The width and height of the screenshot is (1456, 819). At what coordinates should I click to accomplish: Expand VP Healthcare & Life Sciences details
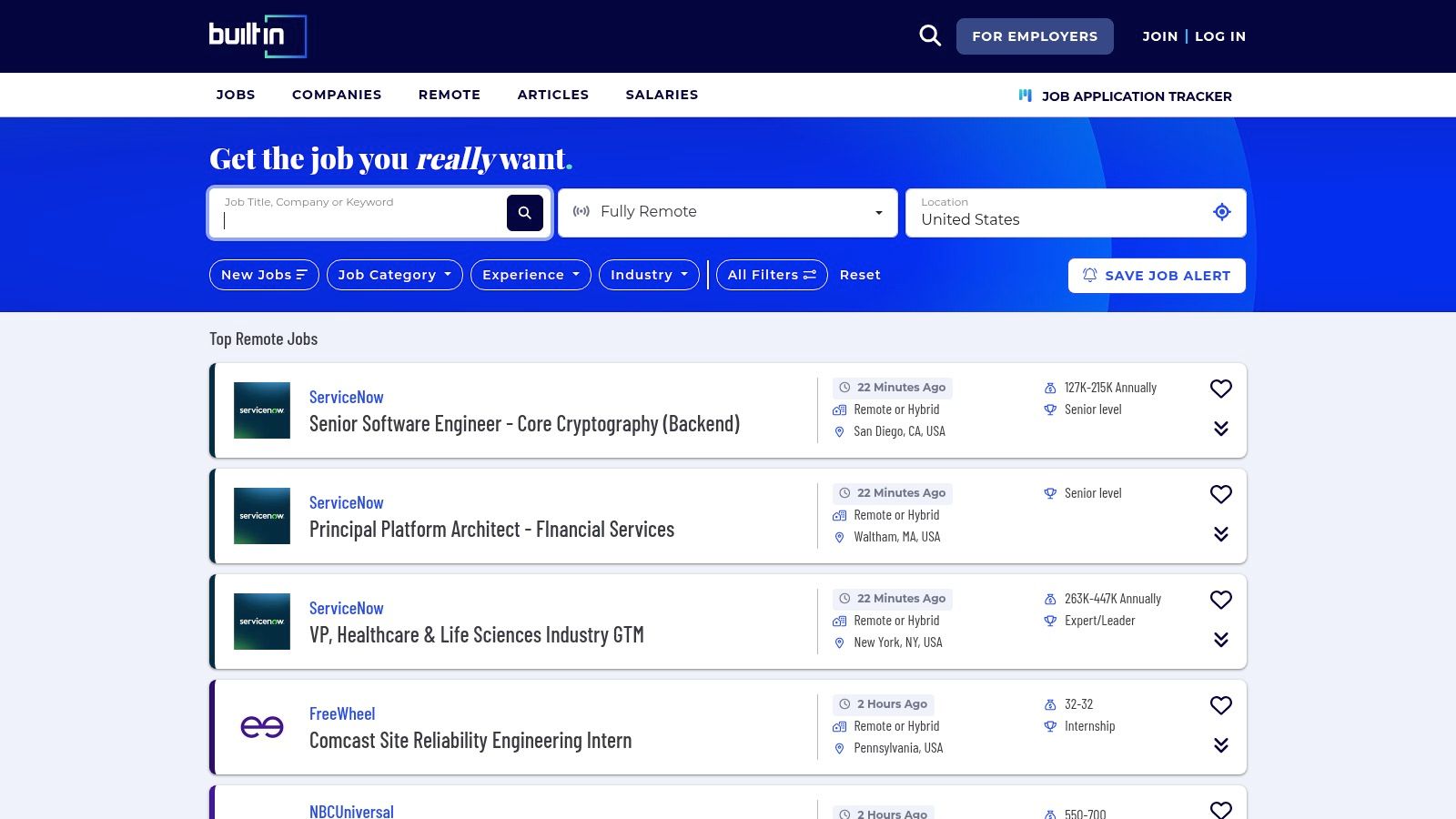coord(1221,640)
